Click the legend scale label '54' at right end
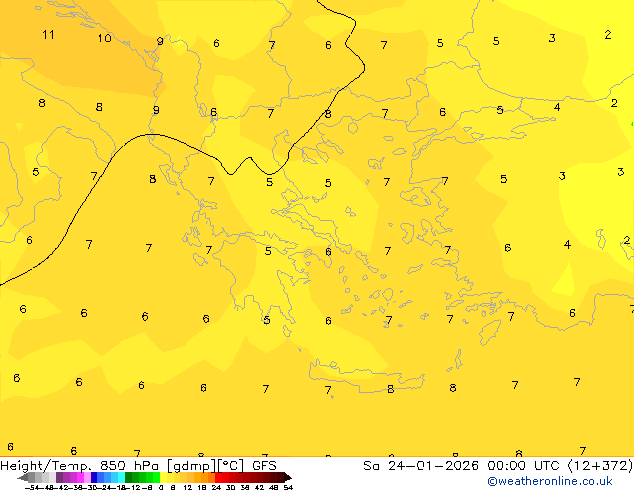634x490 pixels. [x=288, y=487]
